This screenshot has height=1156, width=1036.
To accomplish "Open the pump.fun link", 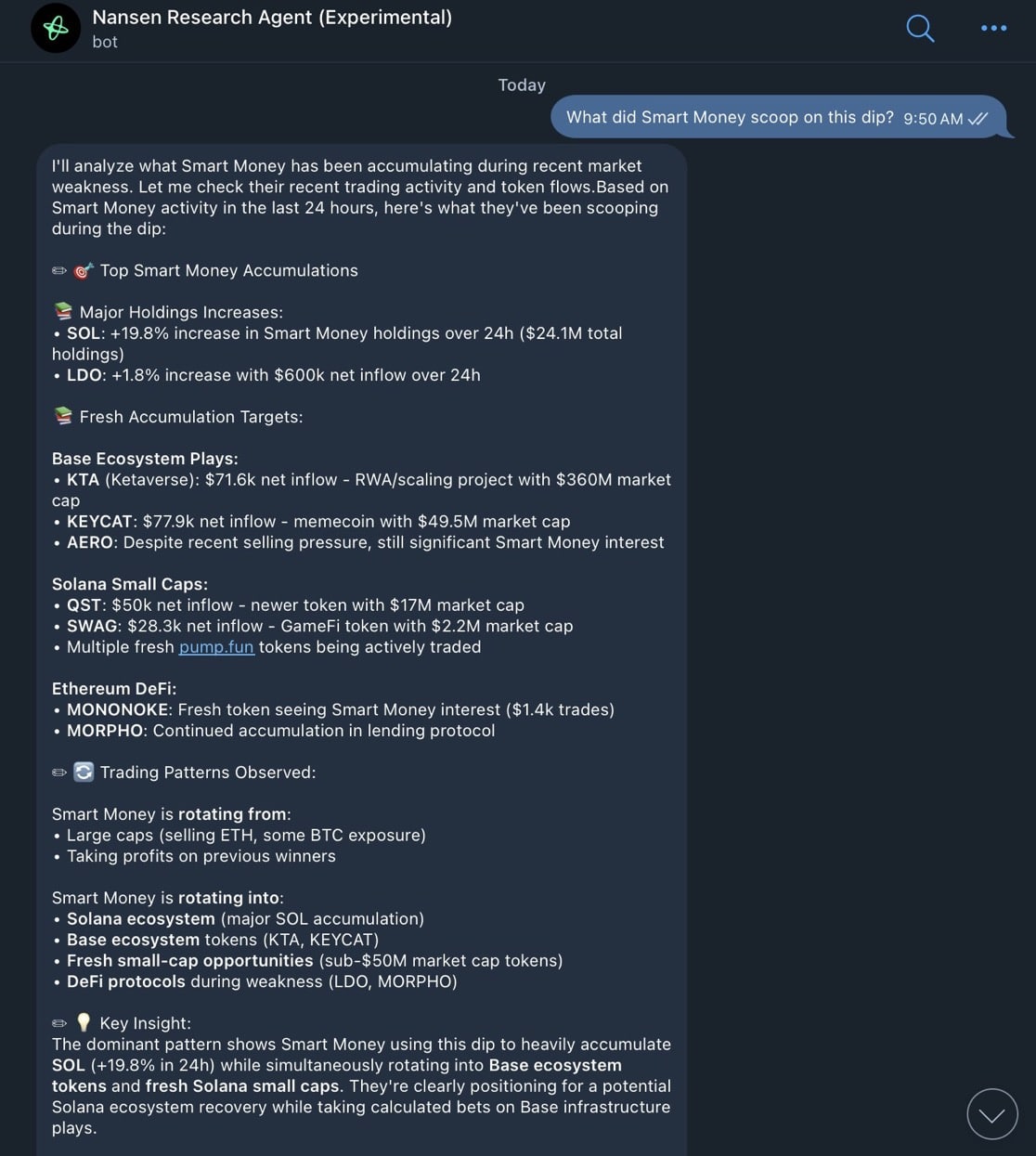I will 216,647.
